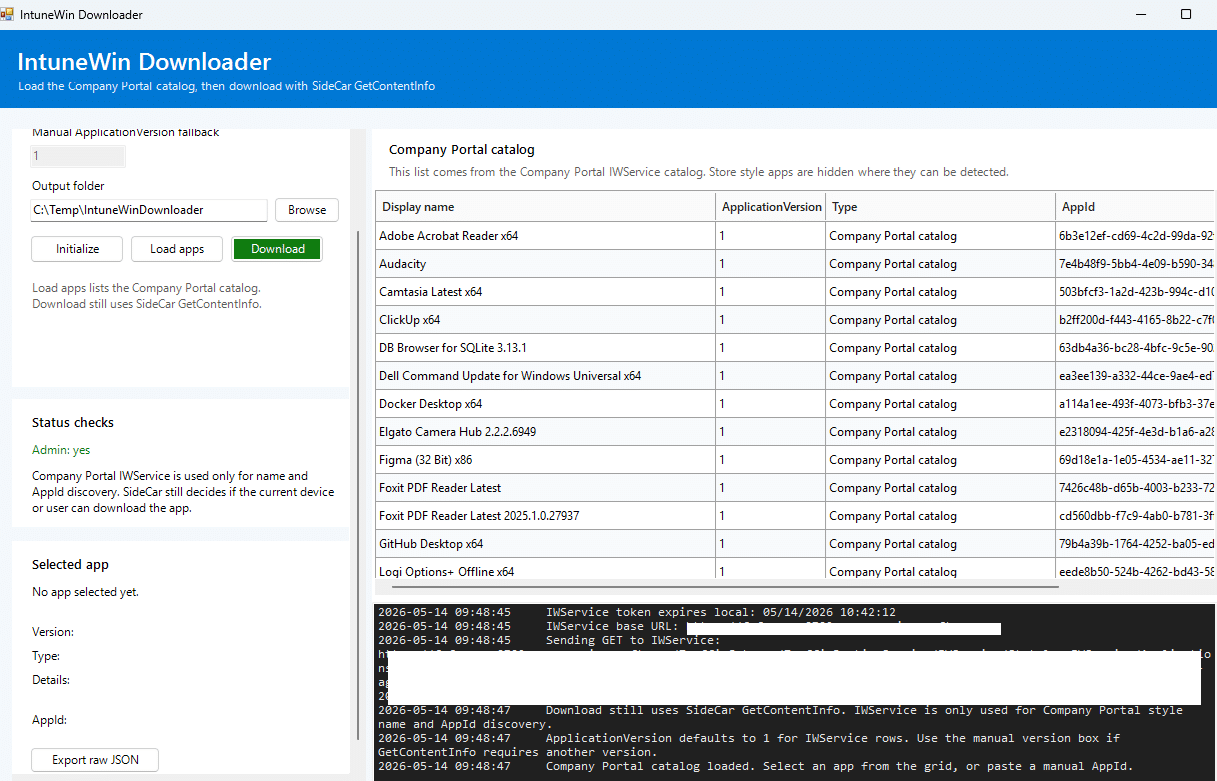
Task: Sort the grid by ApplicationVersion column header
Action: (771, 207)
